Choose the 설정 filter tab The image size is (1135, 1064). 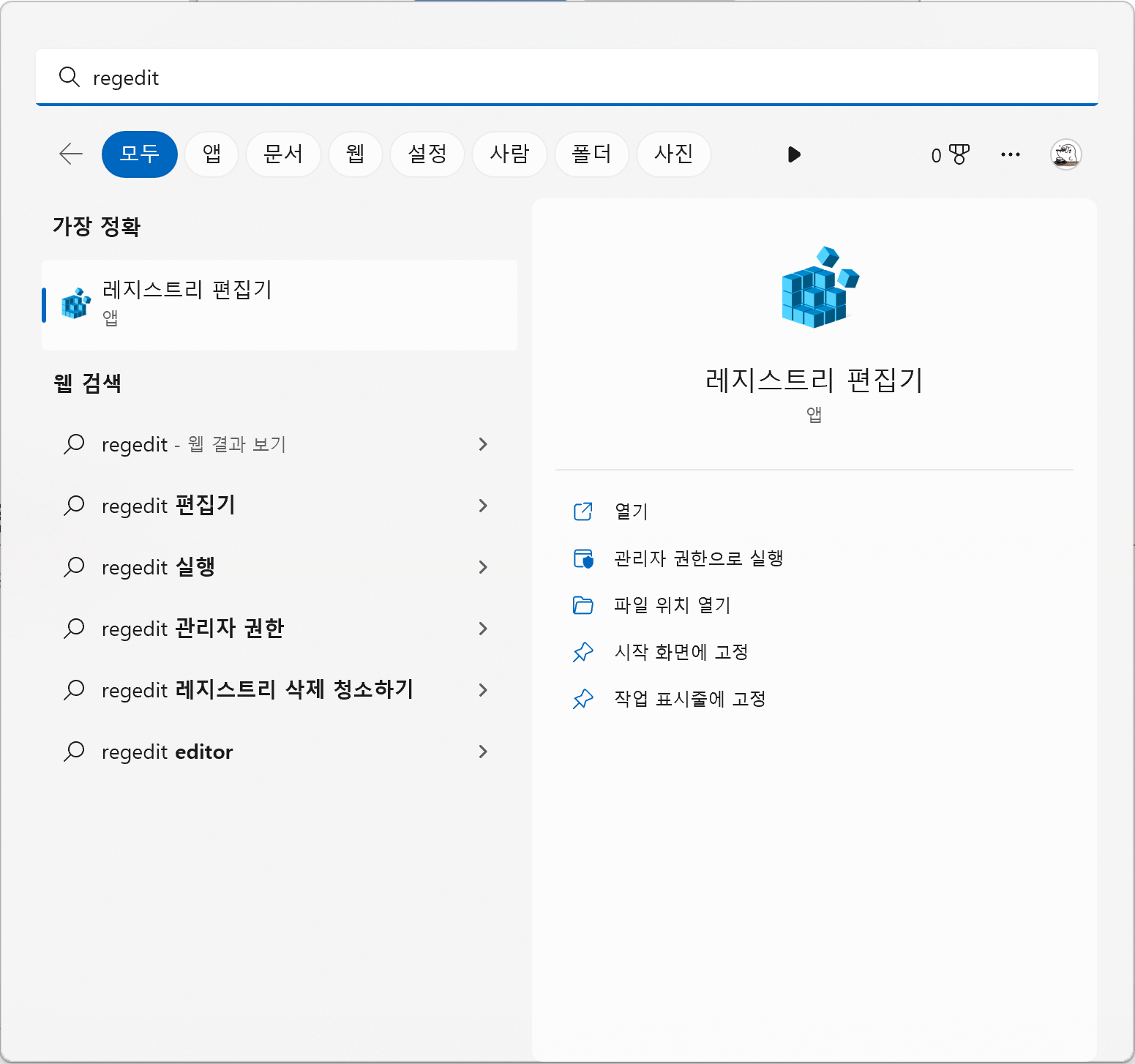pyautogui.click(x=427, y=154)
